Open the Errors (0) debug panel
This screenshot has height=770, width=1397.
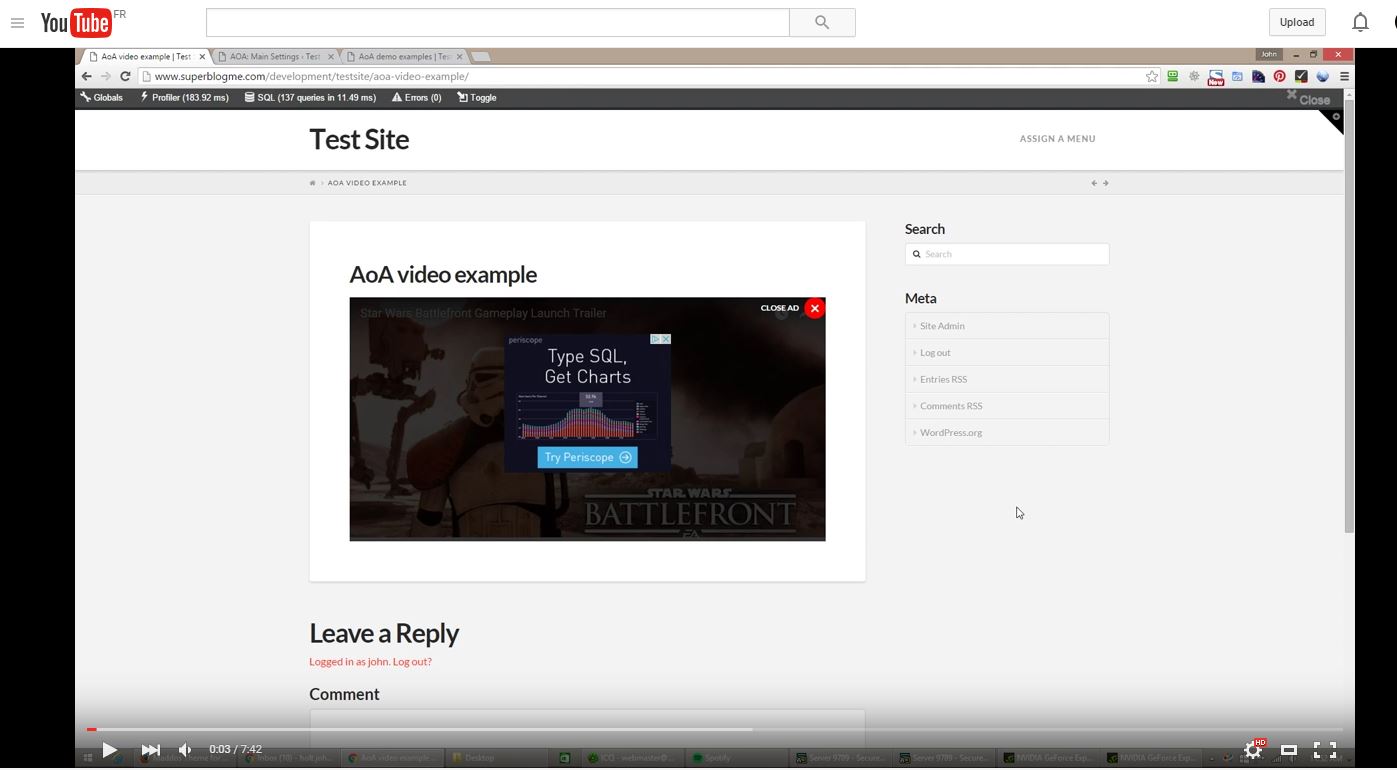(x=416, y=98)
